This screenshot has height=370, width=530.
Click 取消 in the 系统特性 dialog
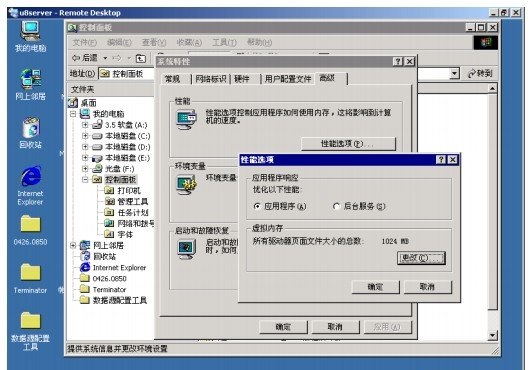335,327
